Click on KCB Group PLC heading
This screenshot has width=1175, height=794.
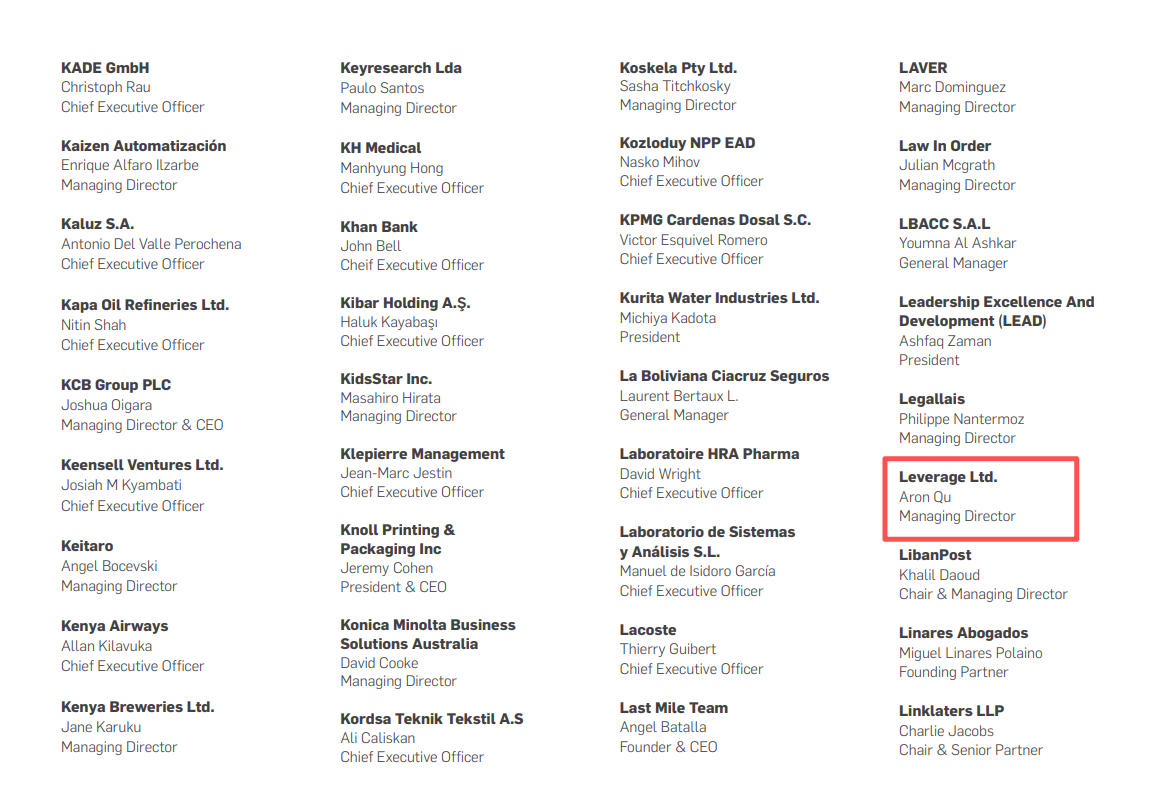pos(116,385)
